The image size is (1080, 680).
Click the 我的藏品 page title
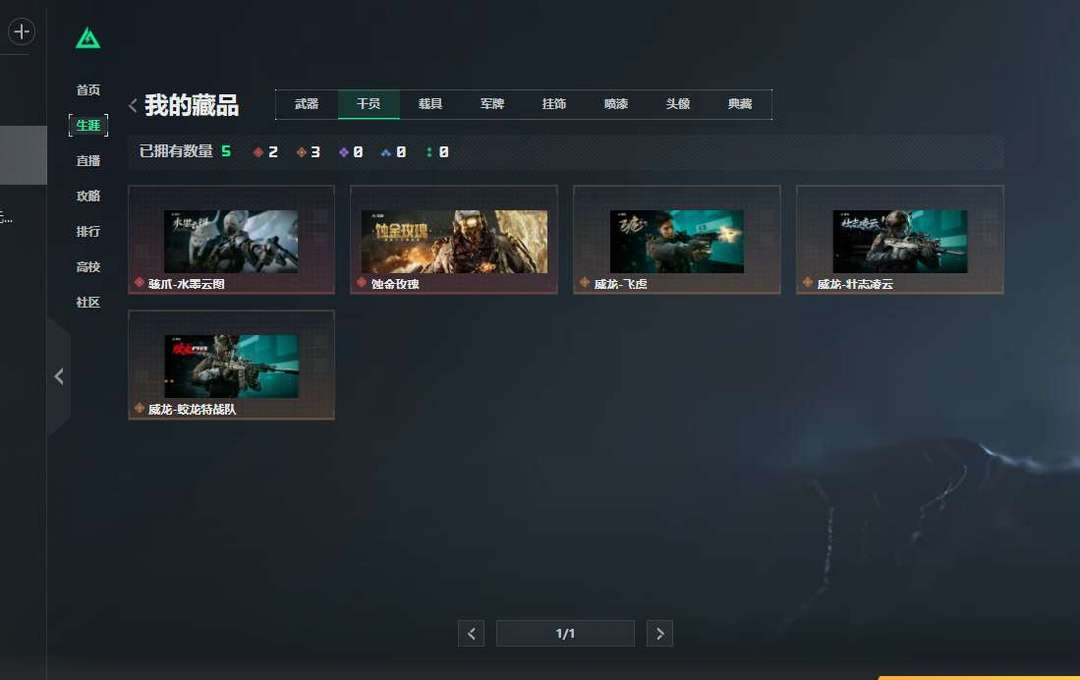click(x=191, y=105)
